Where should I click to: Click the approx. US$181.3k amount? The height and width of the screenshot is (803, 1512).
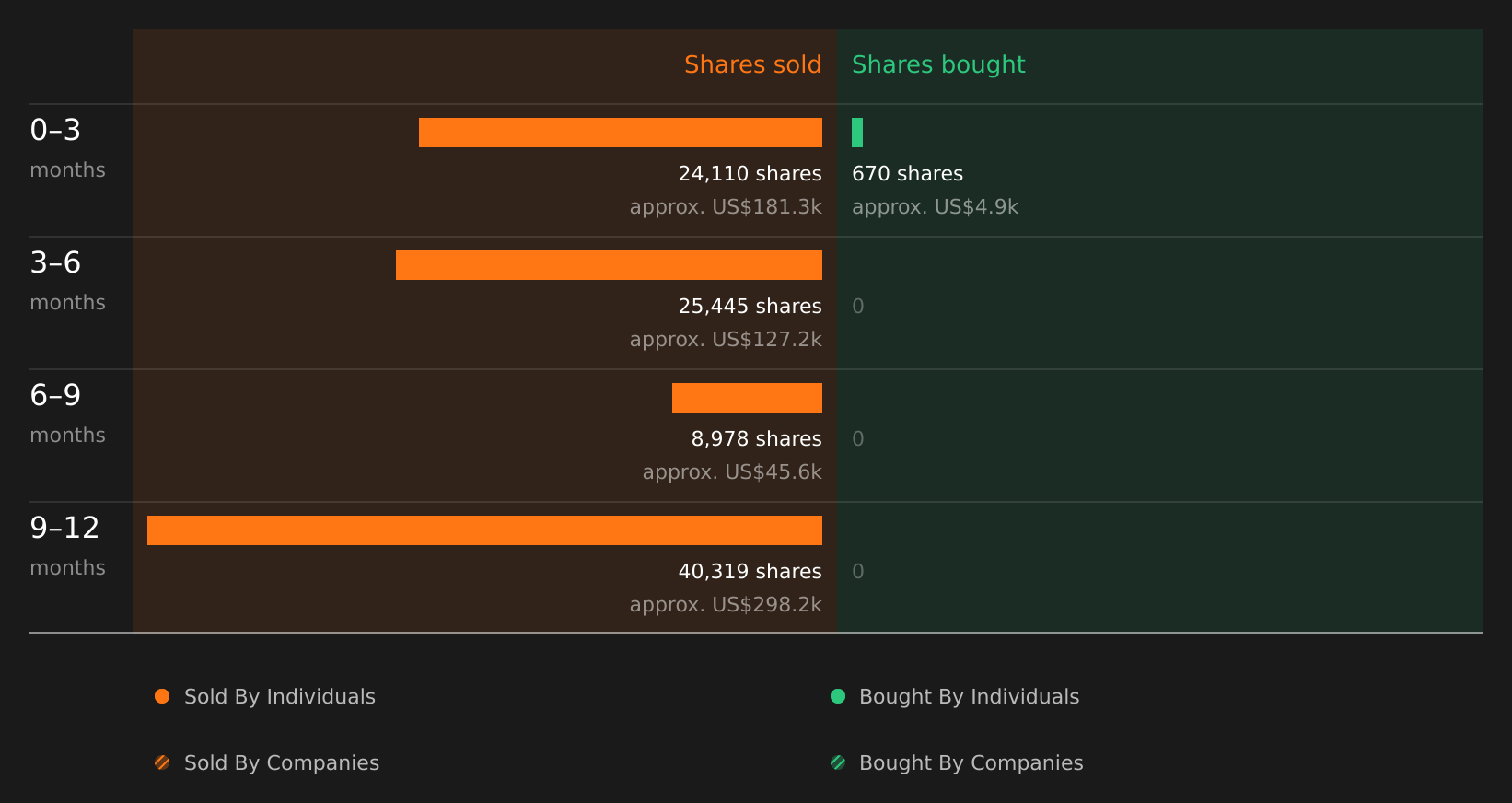tap(726, 206)
